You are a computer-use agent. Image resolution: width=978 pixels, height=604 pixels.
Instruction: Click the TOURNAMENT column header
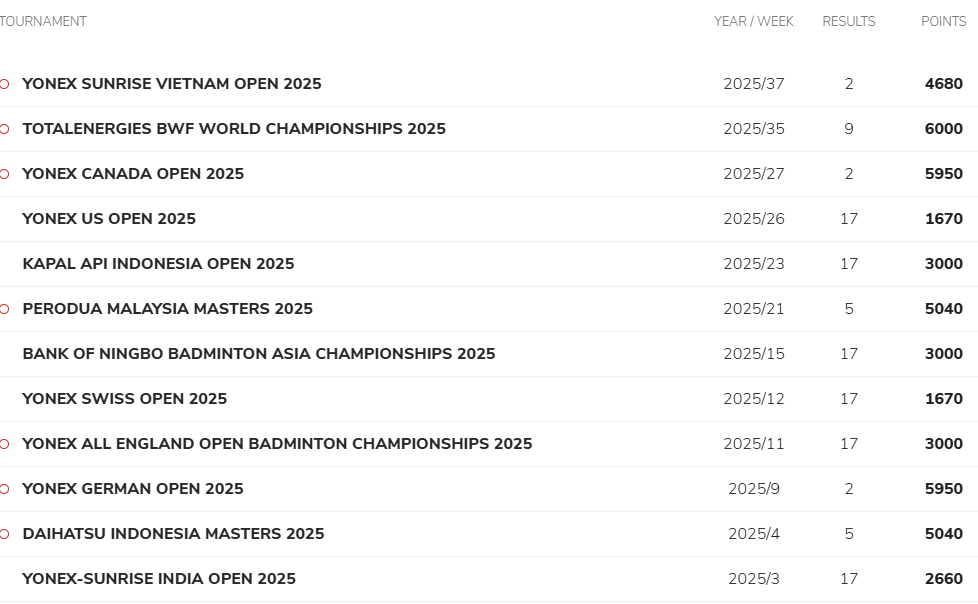pos(43,21)
